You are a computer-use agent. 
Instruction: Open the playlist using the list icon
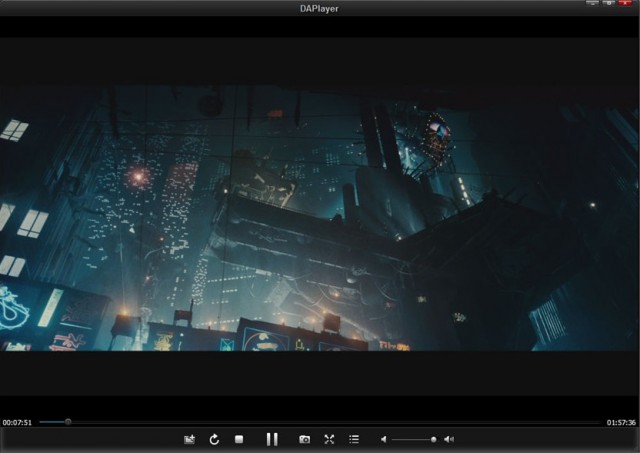[x=354, y=439]
